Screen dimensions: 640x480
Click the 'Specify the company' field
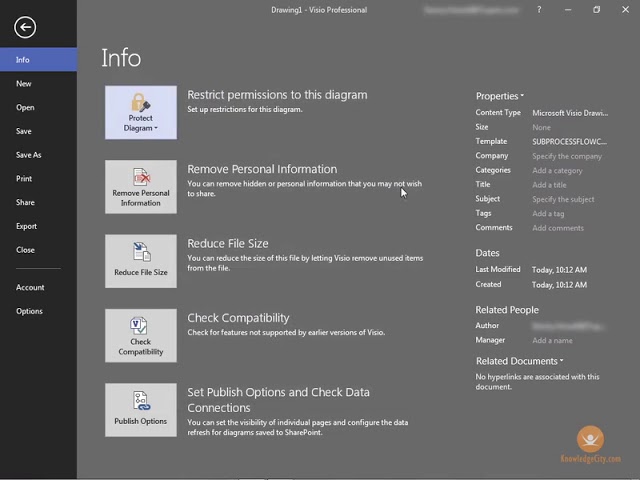tap(567, 156)
